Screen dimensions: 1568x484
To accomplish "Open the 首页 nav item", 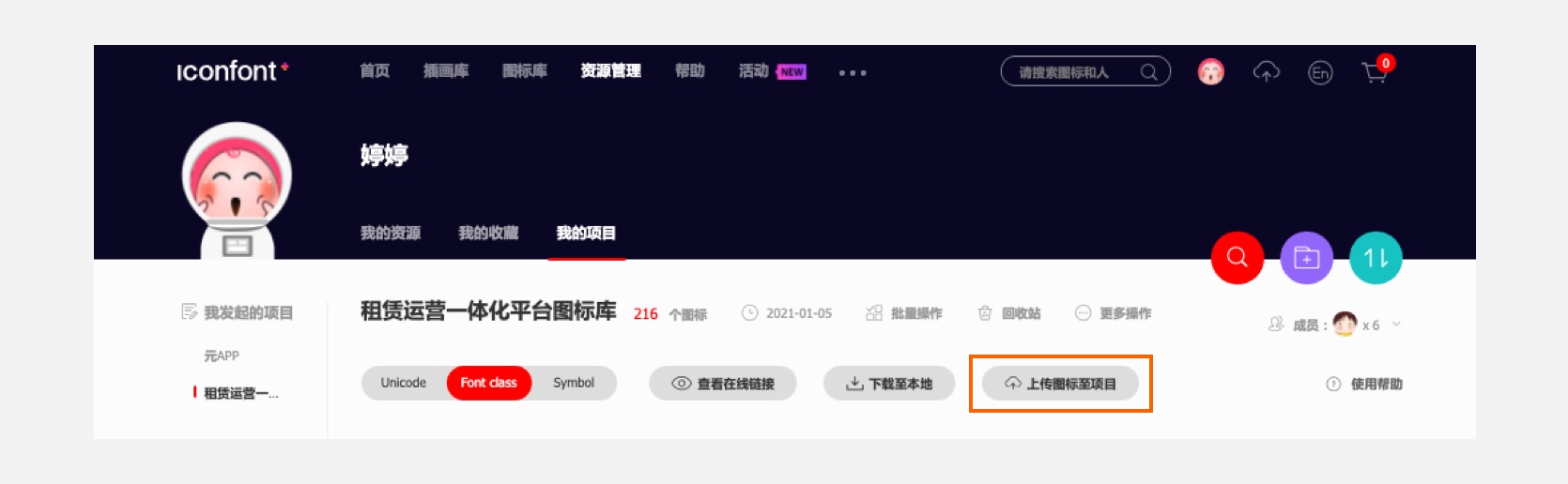I will point(375,71).
